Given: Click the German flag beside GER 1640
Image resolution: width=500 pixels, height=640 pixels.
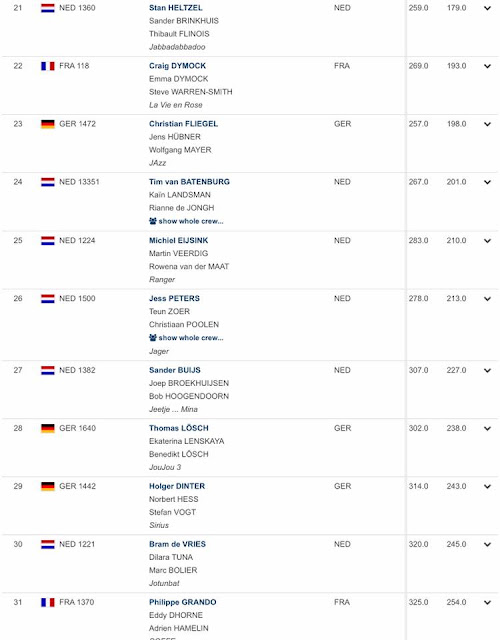Looking at the screenshot, I should 48,428.
